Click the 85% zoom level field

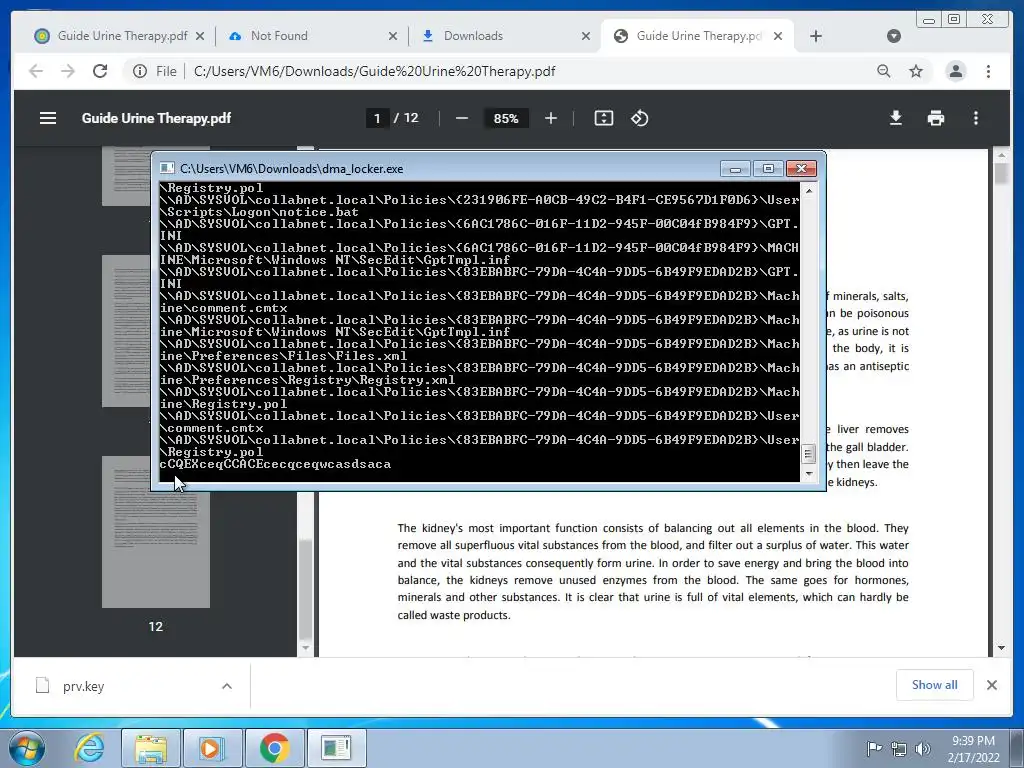click(506, 118)
